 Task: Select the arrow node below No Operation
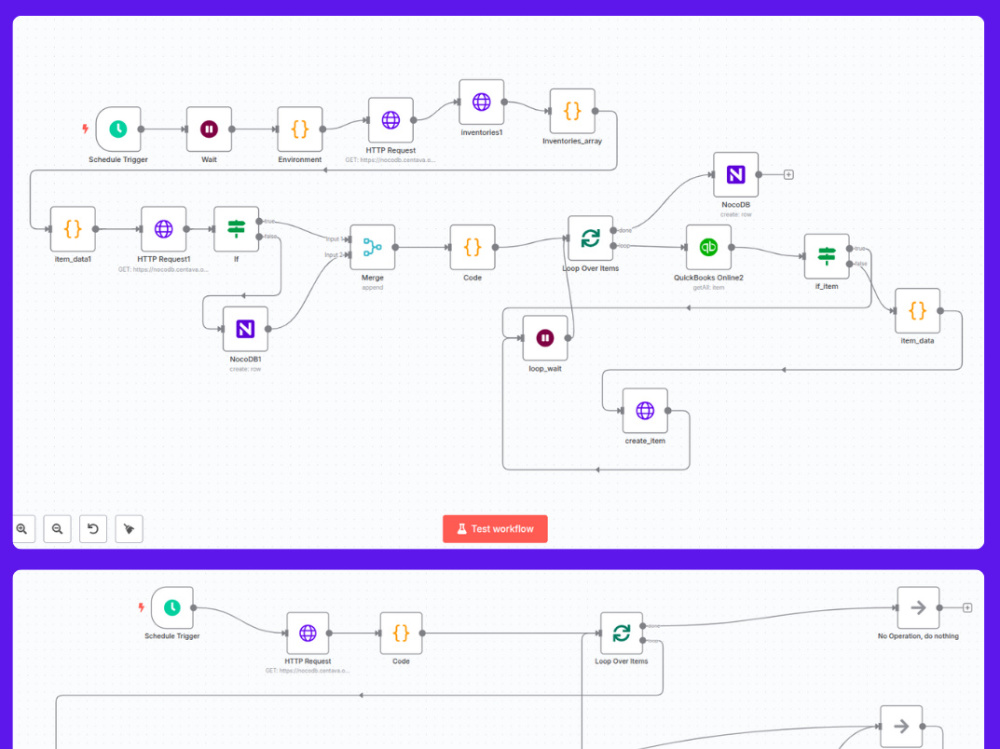click(901, 726)
